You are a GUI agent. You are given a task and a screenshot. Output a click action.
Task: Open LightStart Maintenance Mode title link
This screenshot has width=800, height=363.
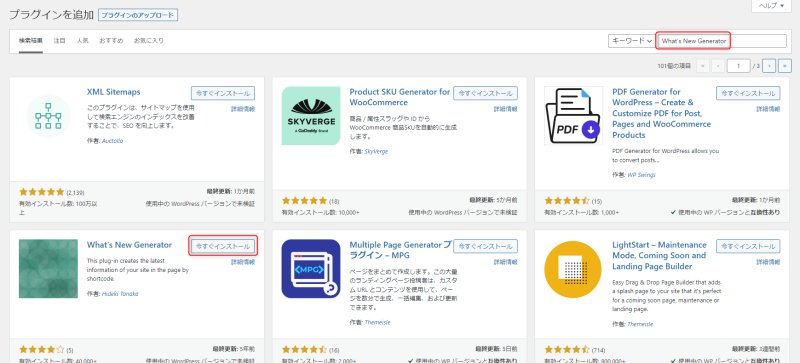(659, 255)
